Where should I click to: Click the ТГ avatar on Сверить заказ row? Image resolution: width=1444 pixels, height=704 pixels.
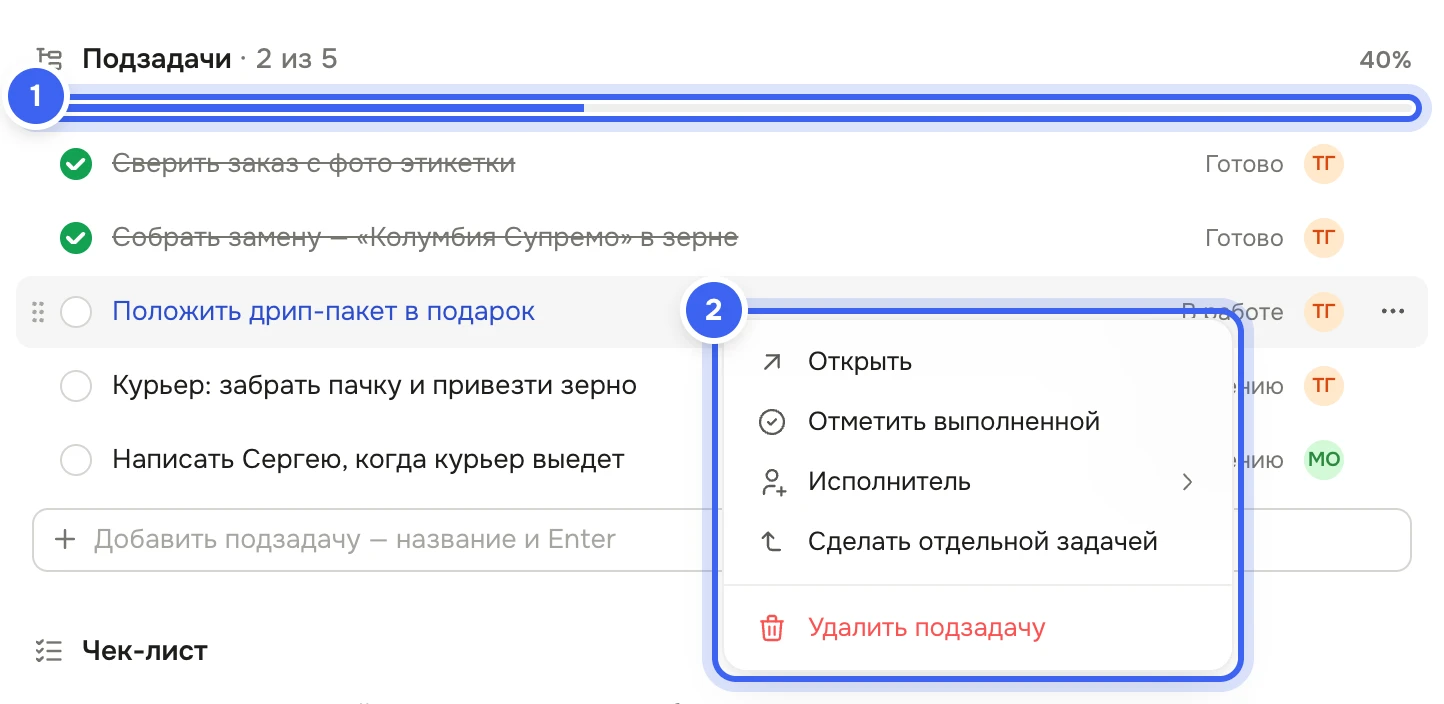point(1323,164)
